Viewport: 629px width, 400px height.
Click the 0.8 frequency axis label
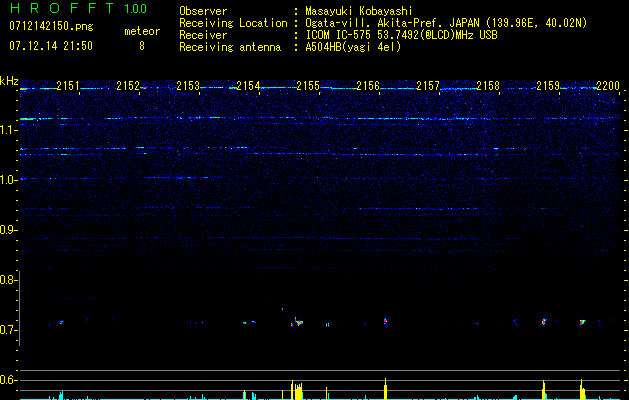tap(8, 280)
